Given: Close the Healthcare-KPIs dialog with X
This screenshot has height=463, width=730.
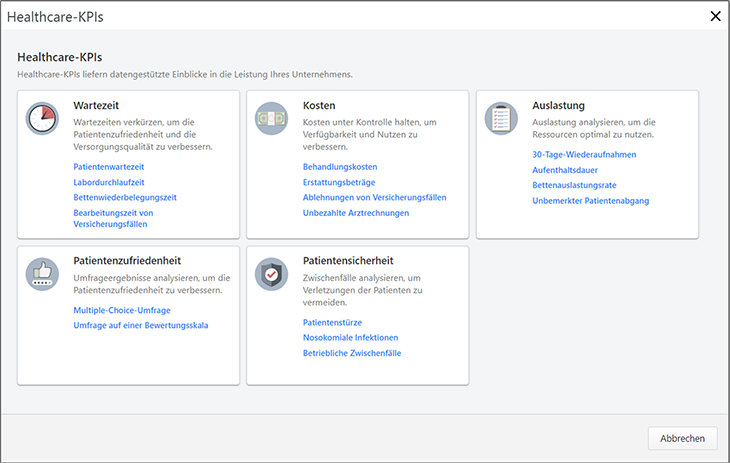Looking at the screenshot, I should click(x=715, y=16).
